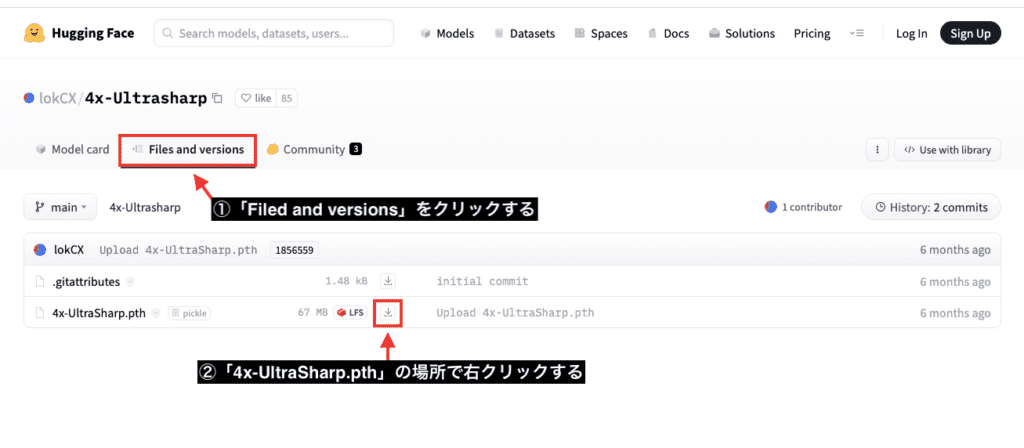Screen dimensions: 1024x448
Task: Click the LFS badge
Action: coord(351,313)
